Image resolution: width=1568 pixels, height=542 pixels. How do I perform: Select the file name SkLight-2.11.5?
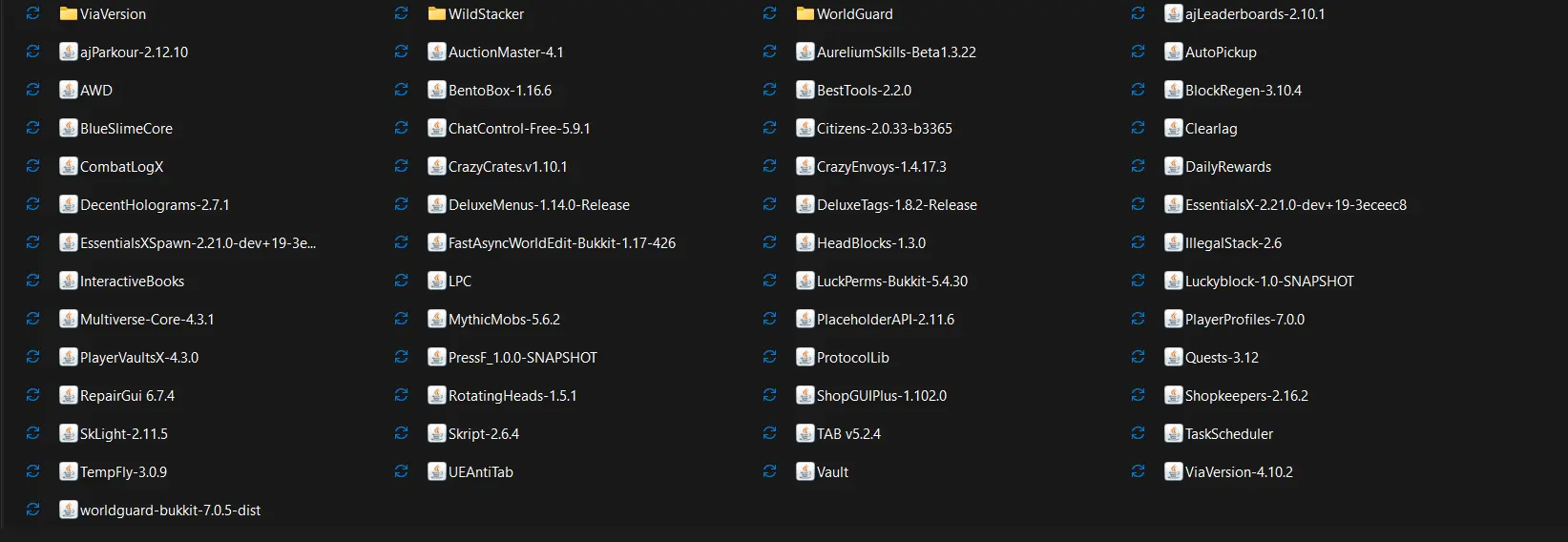[124, 434]
